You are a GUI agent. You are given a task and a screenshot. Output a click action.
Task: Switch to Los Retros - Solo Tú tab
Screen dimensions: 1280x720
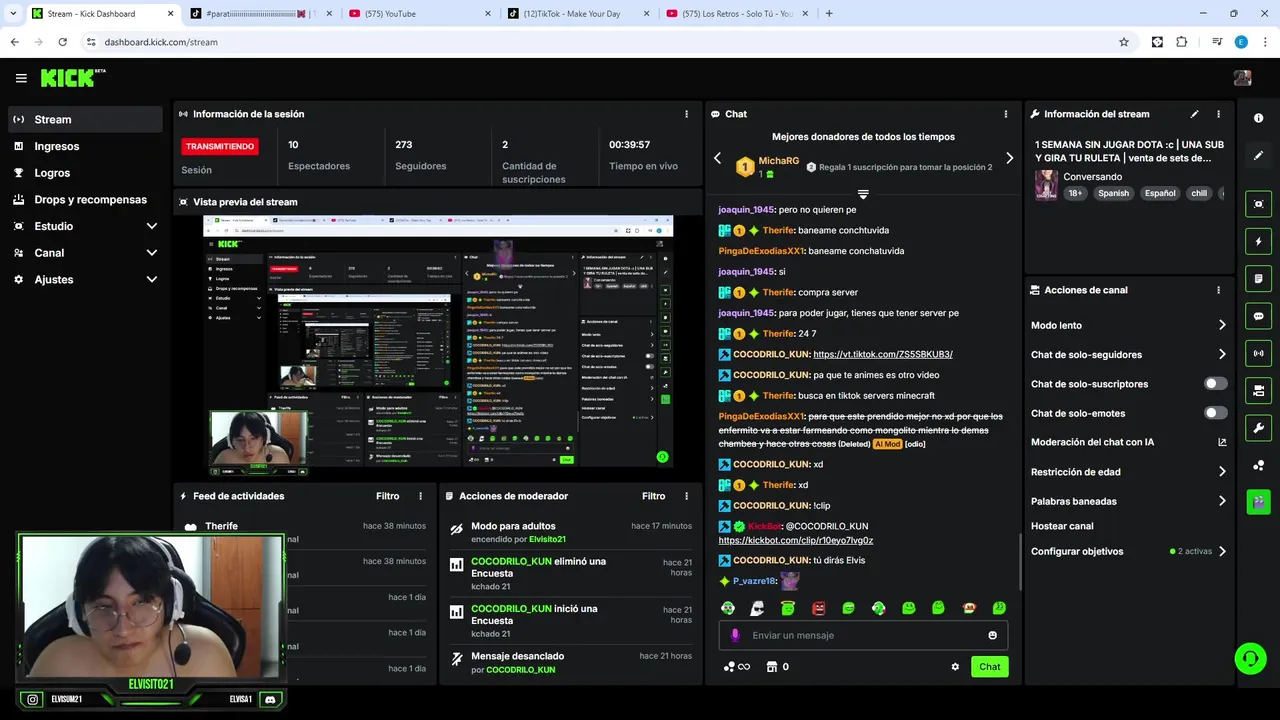click(735, 14)
